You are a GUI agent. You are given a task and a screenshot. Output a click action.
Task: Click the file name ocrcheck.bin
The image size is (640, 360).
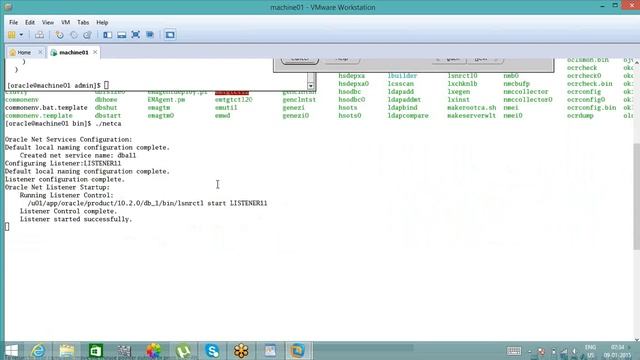click(x=589, y=84)
